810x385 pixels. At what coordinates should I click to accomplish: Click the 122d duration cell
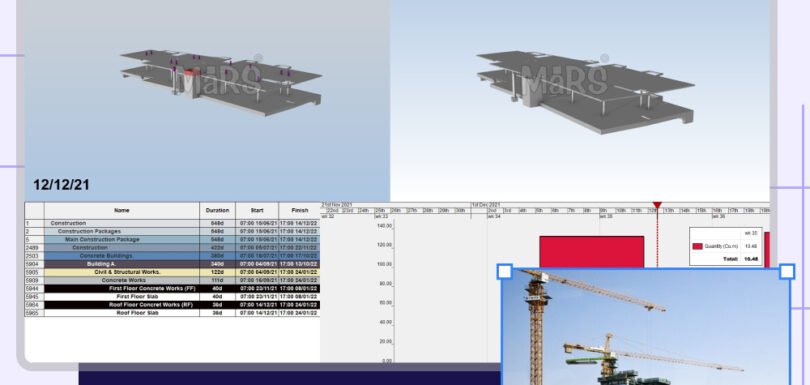click(x=217, y=272)
